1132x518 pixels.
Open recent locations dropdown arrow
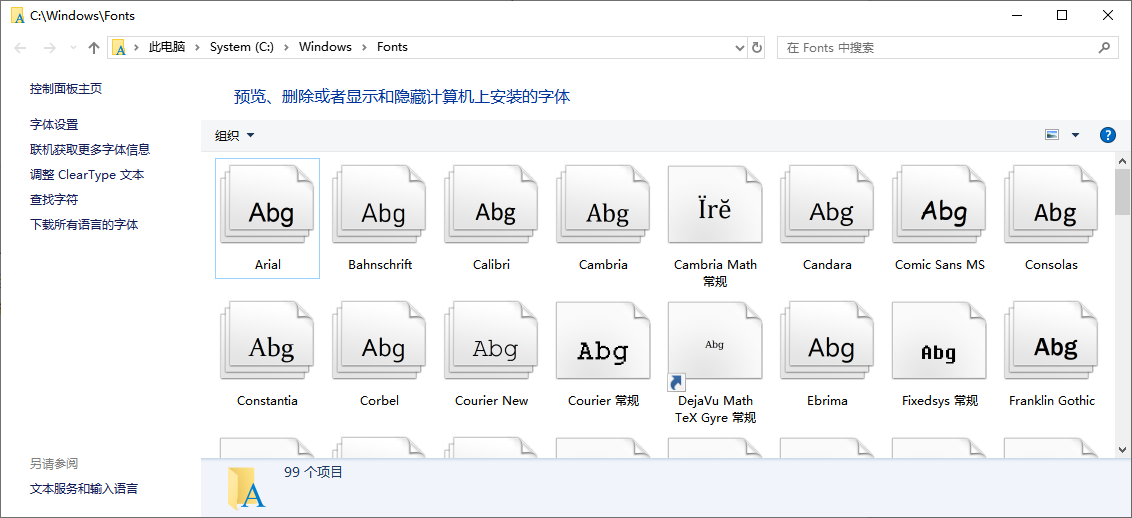click(73, 48)
